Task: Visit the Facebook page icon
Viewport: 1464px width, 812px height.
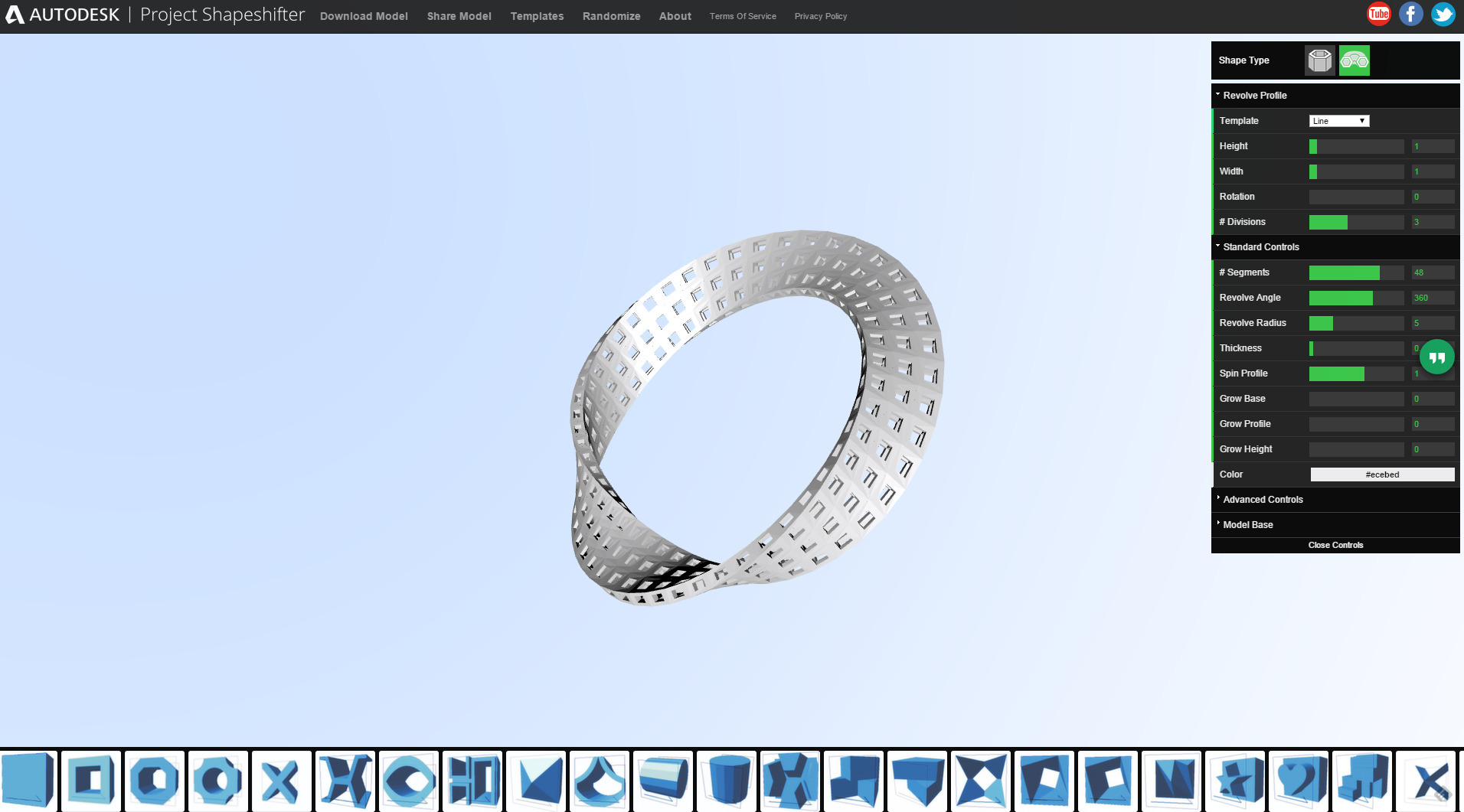Action: click(x=1410, y=13)
